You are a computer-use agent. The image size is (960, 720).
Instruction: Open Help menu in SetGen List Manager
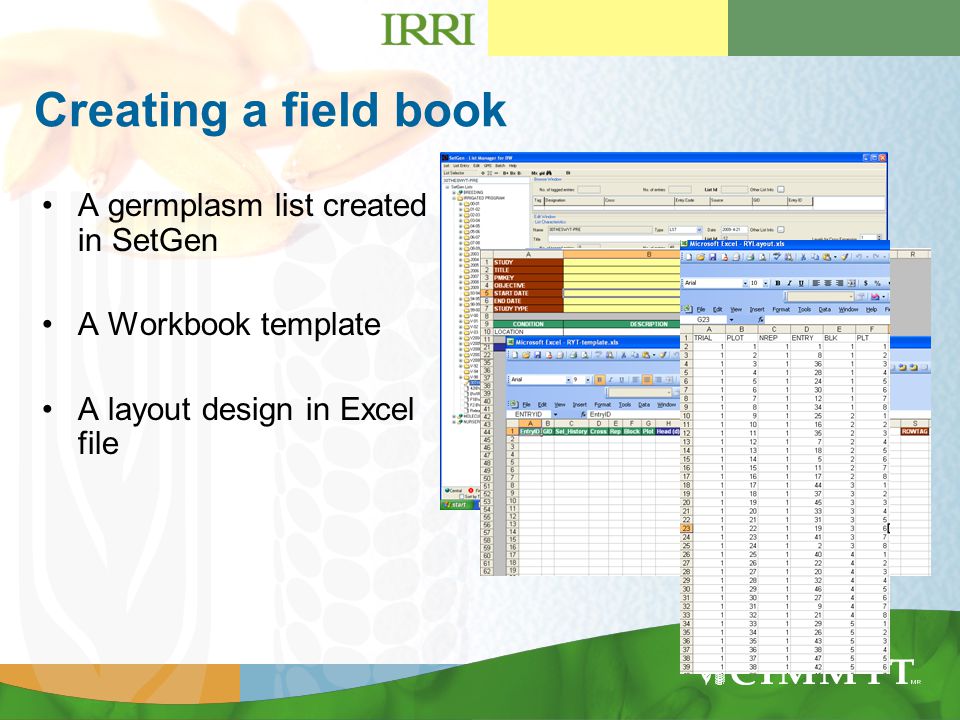tap(513, 166)
